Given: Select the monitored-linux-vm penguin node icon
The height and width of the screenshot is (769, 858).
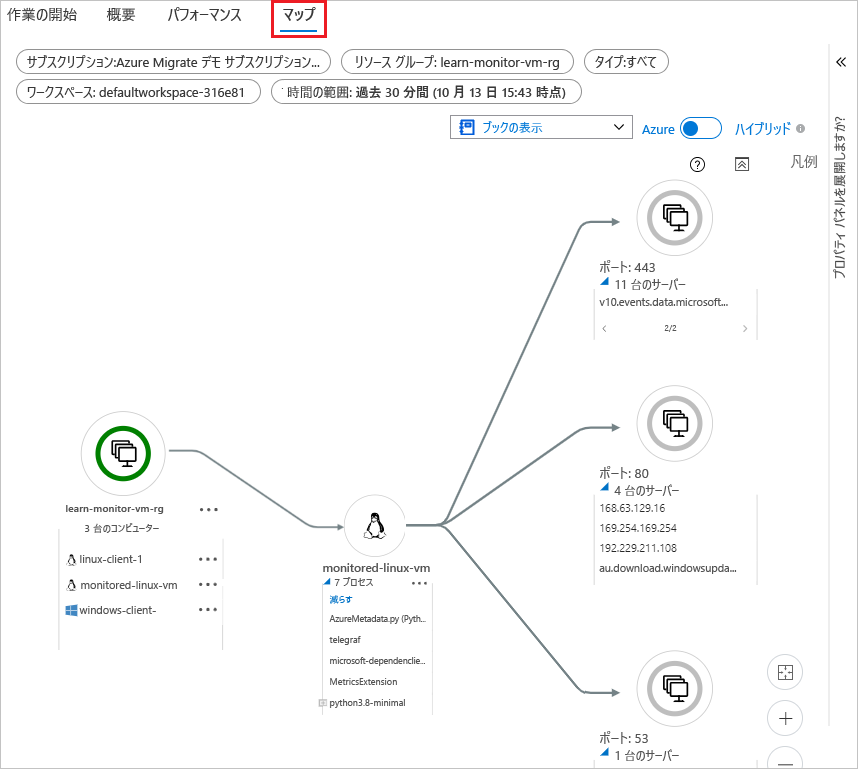Looking at the screenshot, I should 376,525.
